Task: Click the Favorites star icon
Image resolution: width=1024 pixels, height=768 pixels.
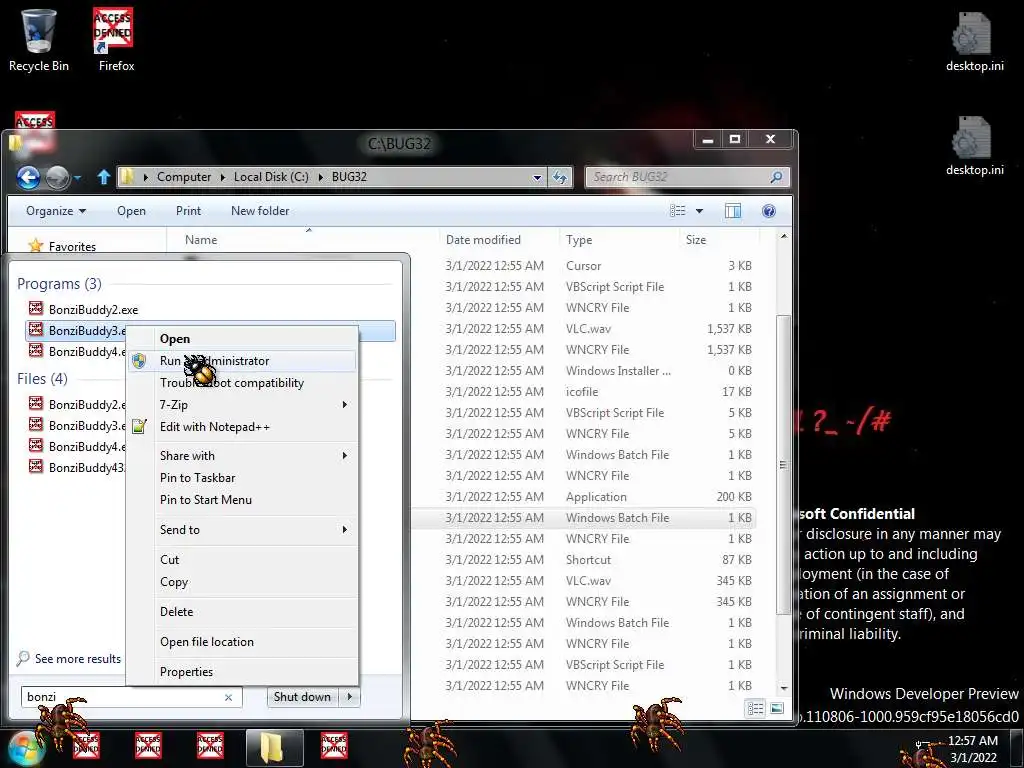Action: [x=36, y=246]
